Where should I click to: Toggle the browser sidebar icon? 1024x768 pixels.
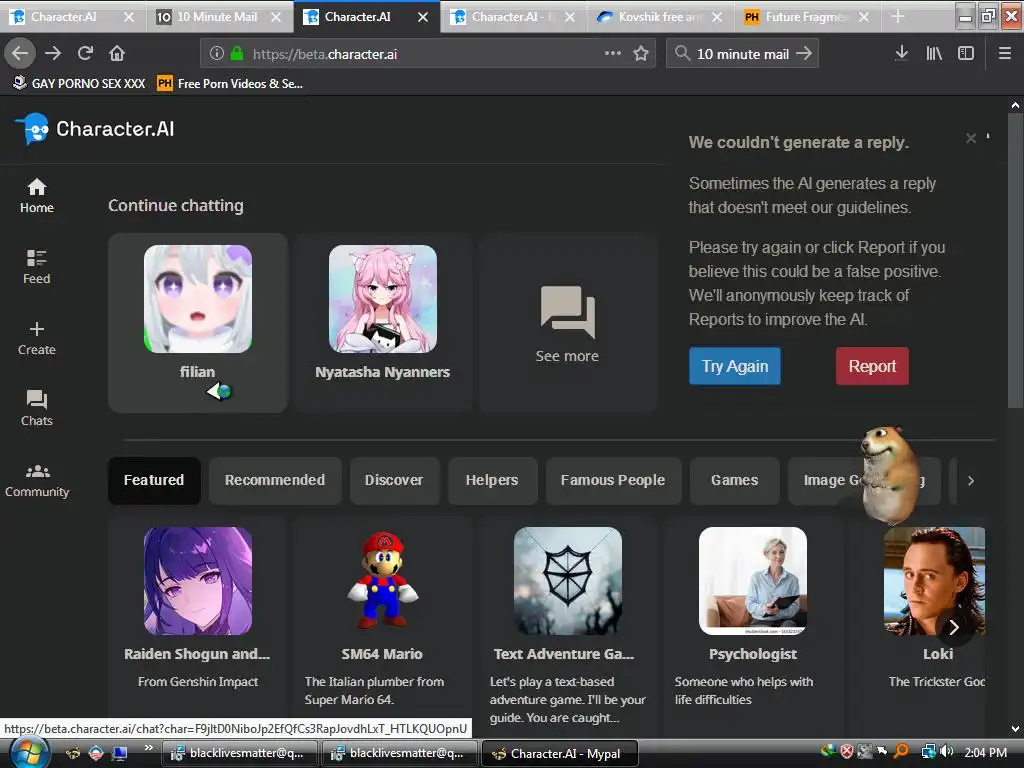point(966,54)
